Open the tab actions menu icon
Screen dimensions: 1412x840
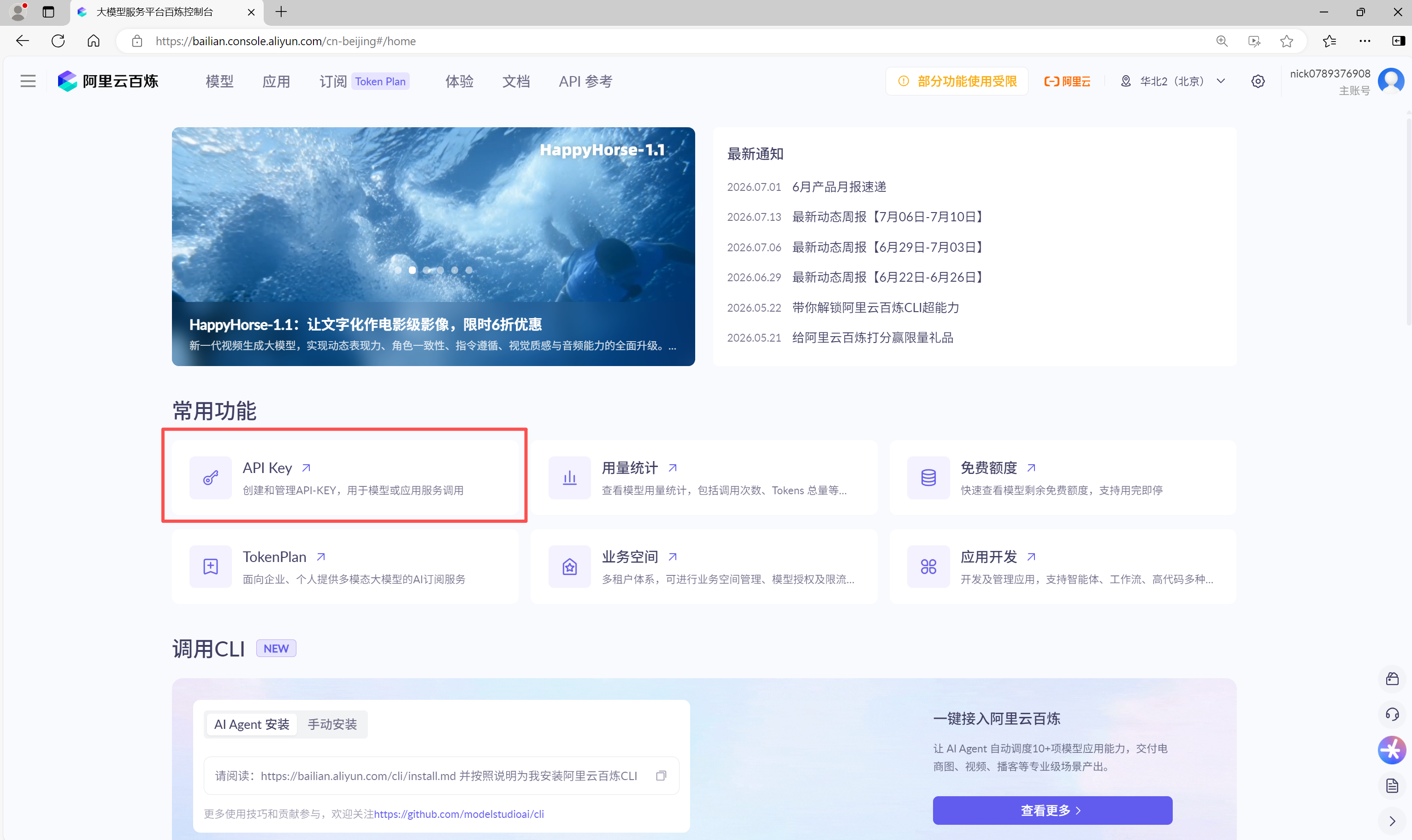pos(49,12)
